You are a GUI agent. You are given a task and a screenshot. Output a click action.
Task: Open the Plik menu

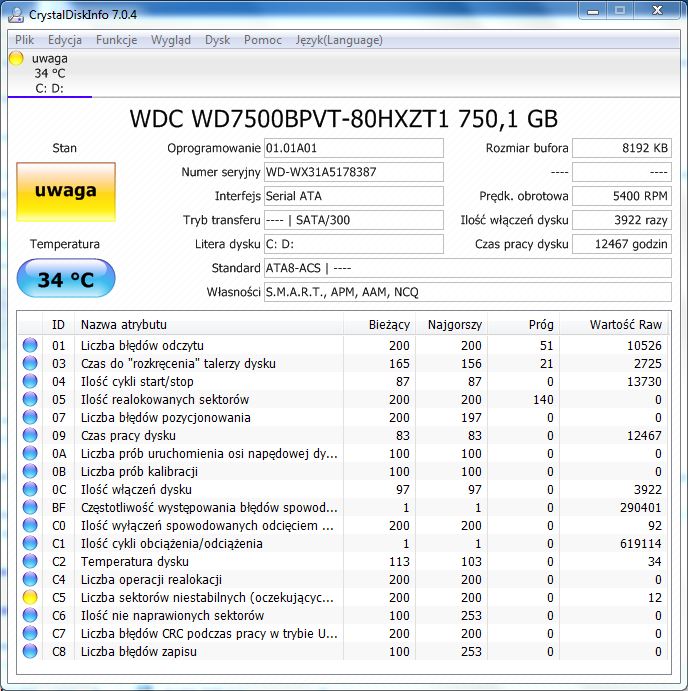(25, 40)
